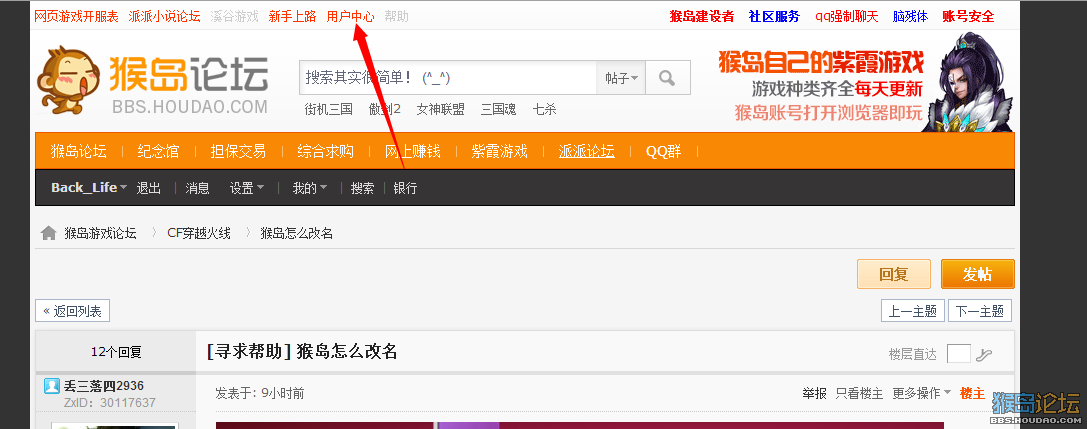
Task: Open the 紫霞游戏 nav tab
Action: pos(500,151)
